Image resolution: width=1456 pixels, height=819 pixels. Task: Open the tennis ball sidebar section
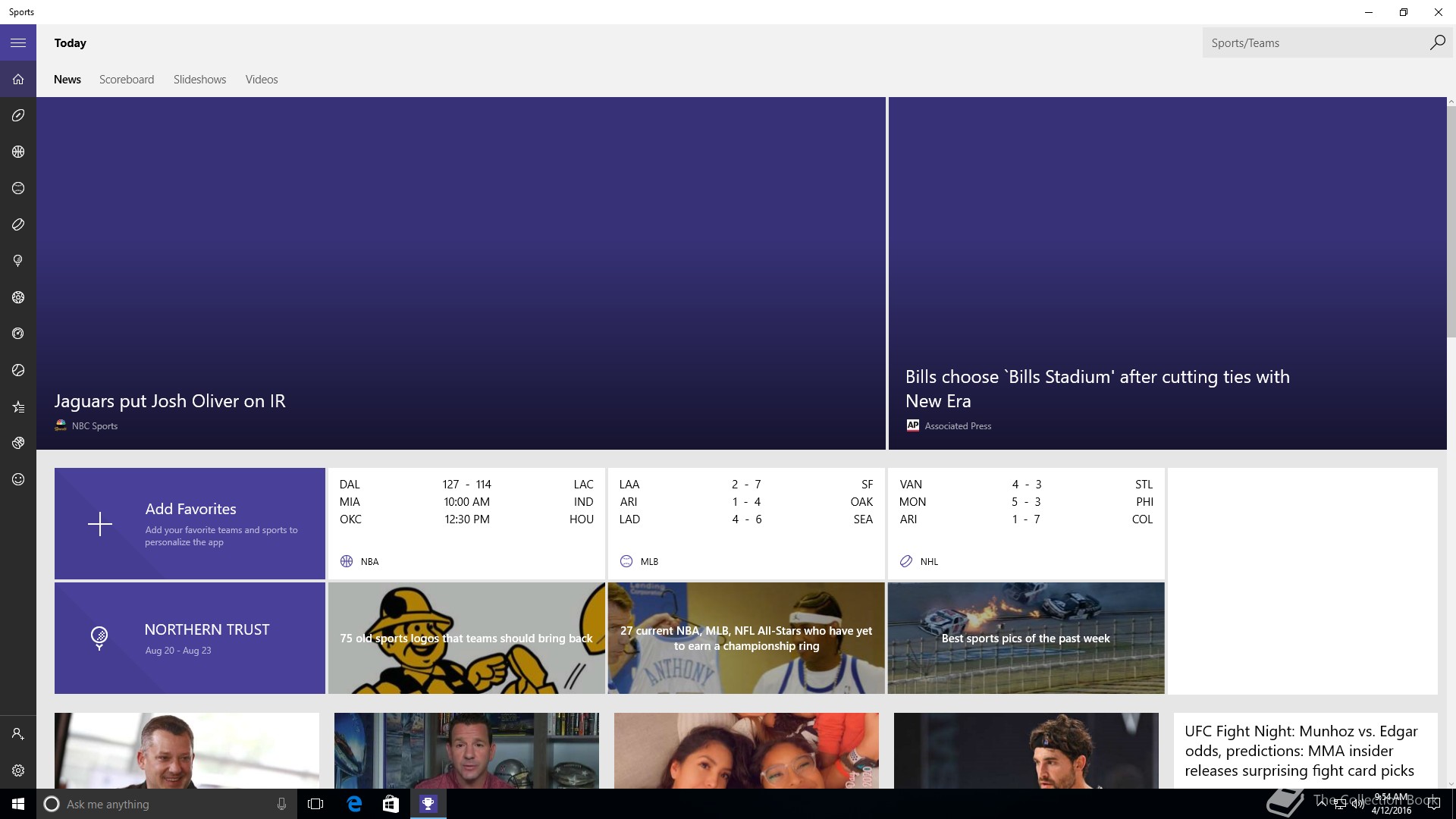[18, 371]
